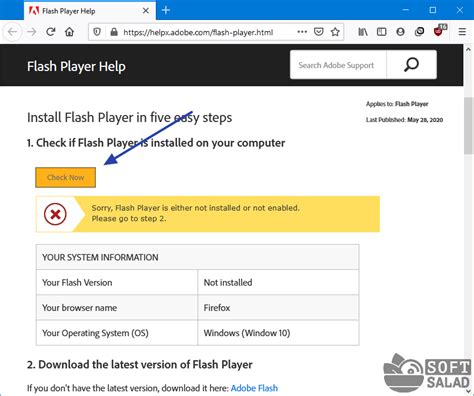Screen dimensions: 474x396
Task: Click the 'Sorry, Flash Player is either not installed' message
Action: 196,213
